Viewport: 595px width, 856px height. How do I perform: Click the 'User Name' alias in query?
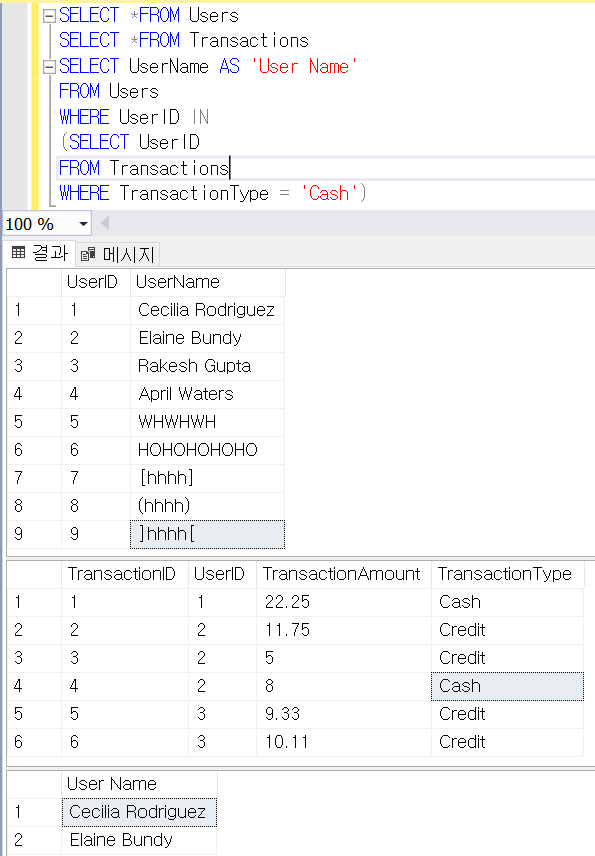304,67
